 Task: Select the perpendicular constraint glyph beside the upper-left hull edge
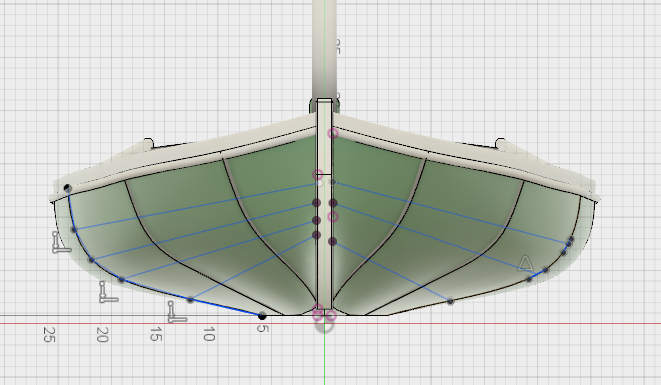(62, 242)
